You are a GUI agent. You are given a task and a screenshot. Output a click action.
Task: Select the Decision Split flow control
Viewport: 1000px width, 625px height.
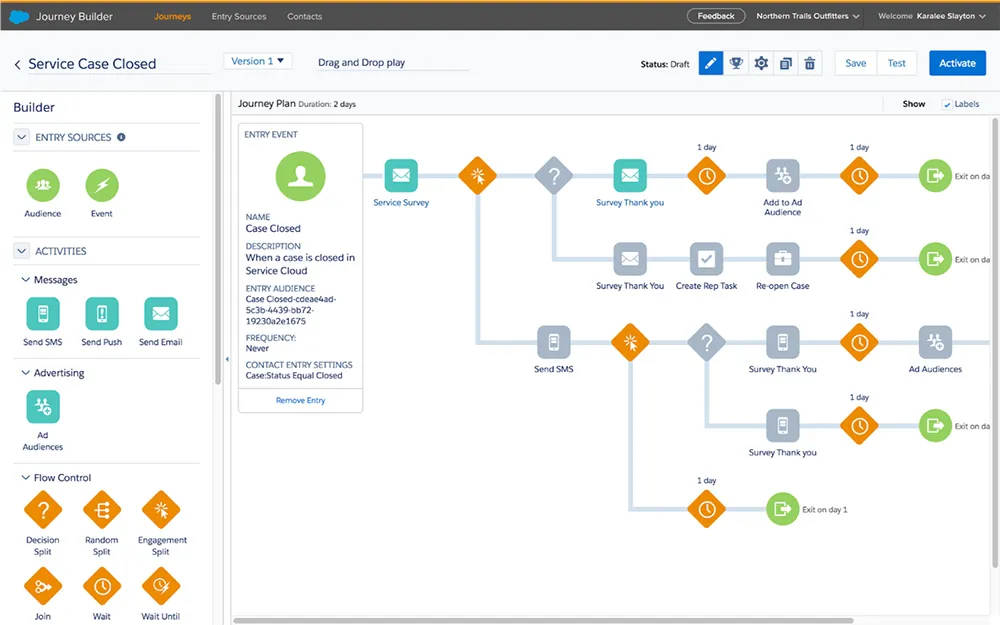43,510
